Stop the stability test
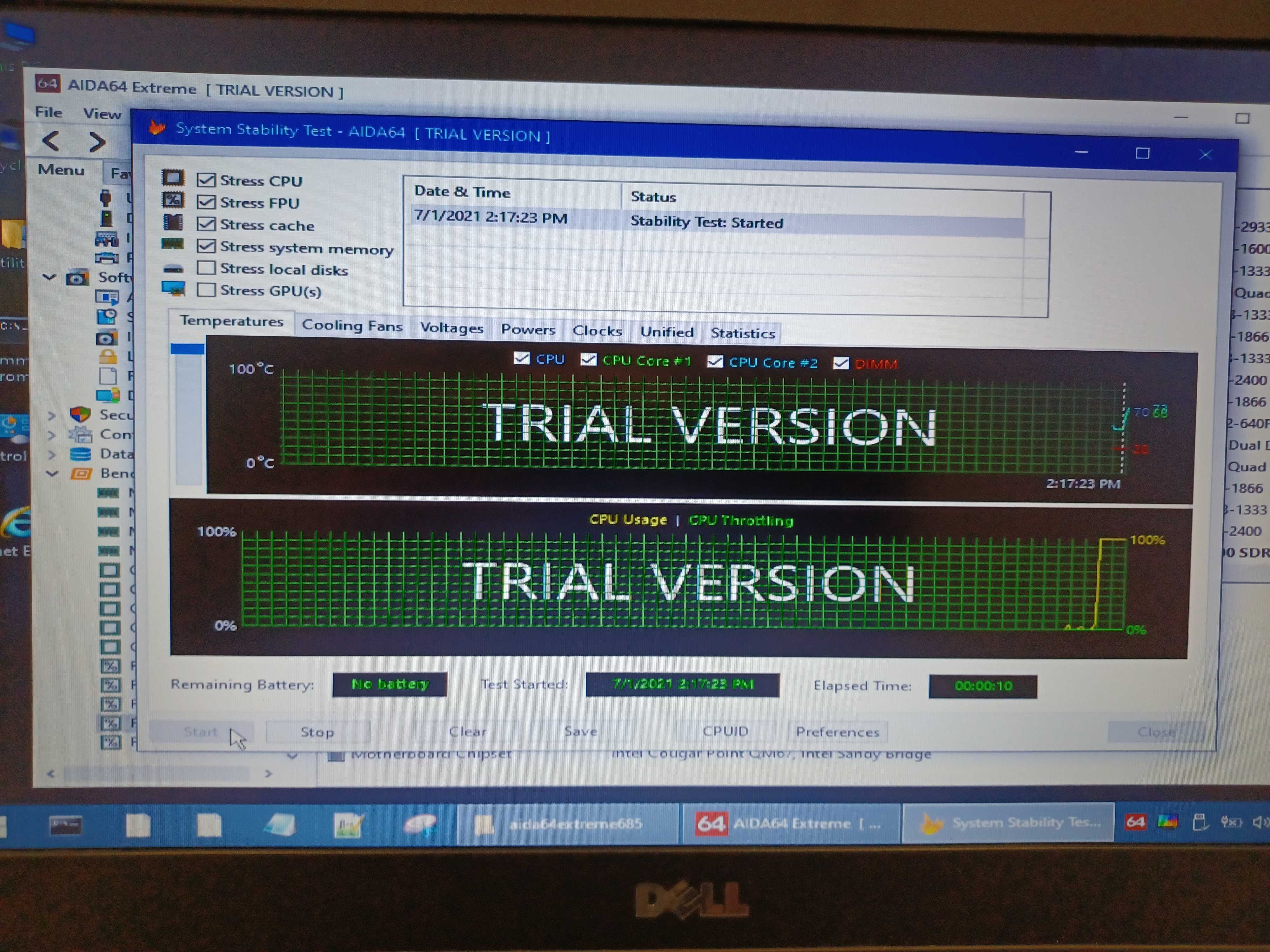This screenshot has width=1270, height=952. (317, 732)
